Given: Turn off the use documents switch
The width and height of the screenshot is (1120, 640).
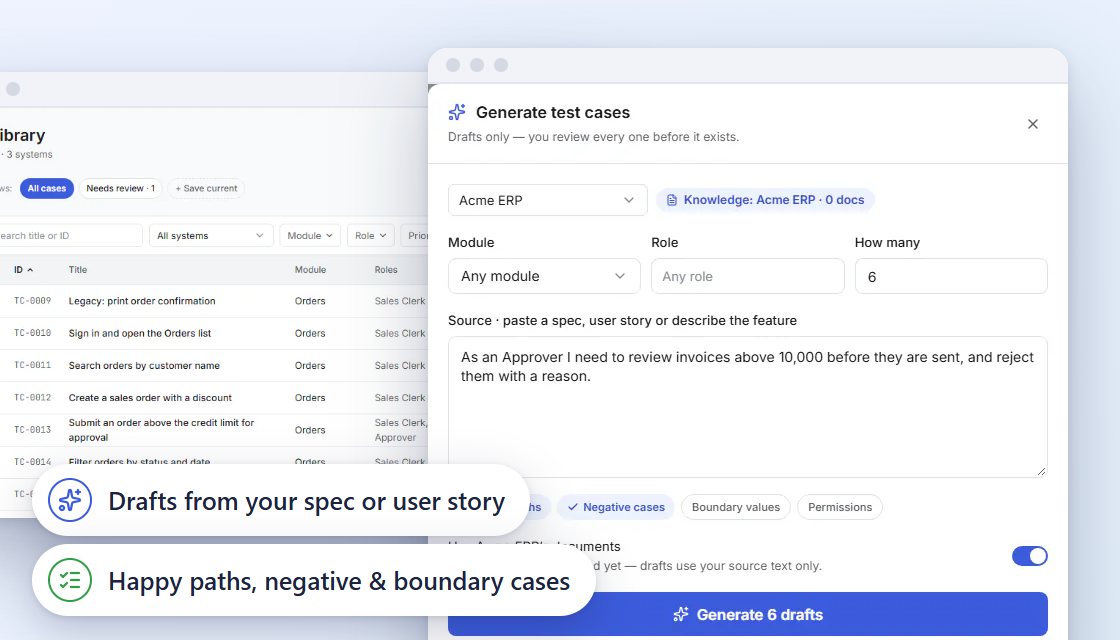Looking at the screenshot, I should pyautogui.click(x=1029, y=556).
